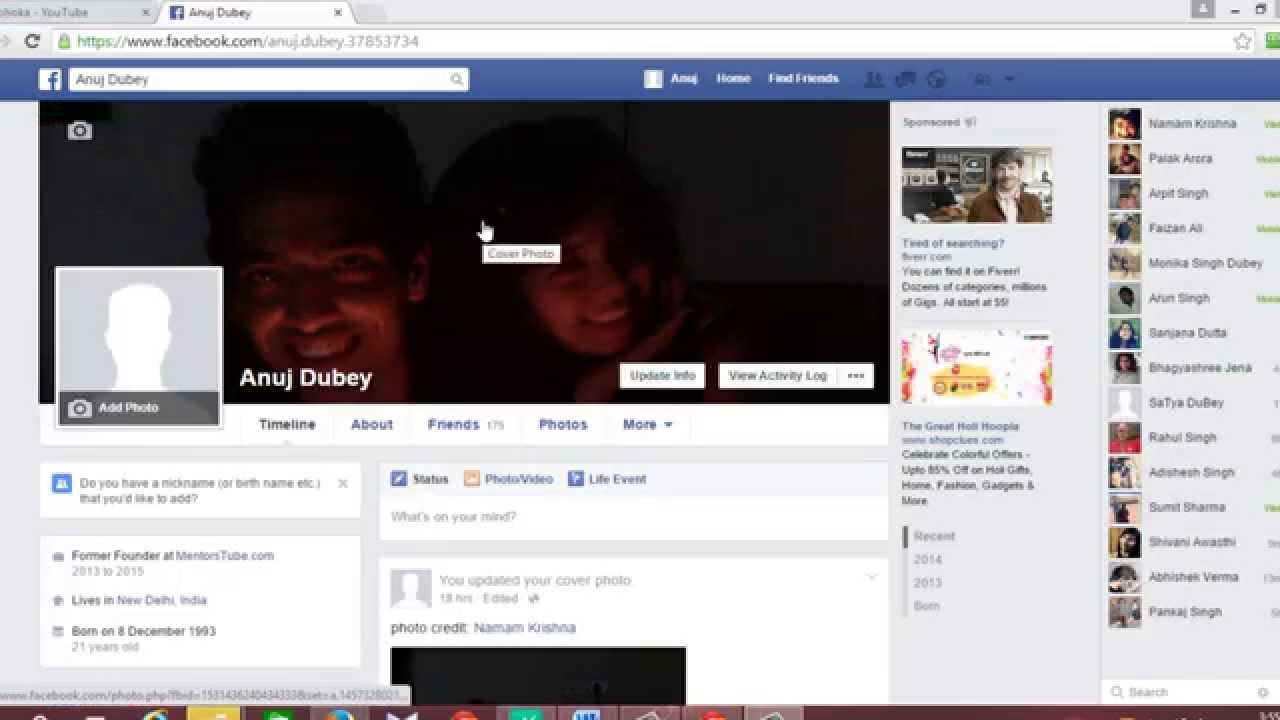
Task: Open chat with Sumit Sharma
Action: [x=1192, y=507]
